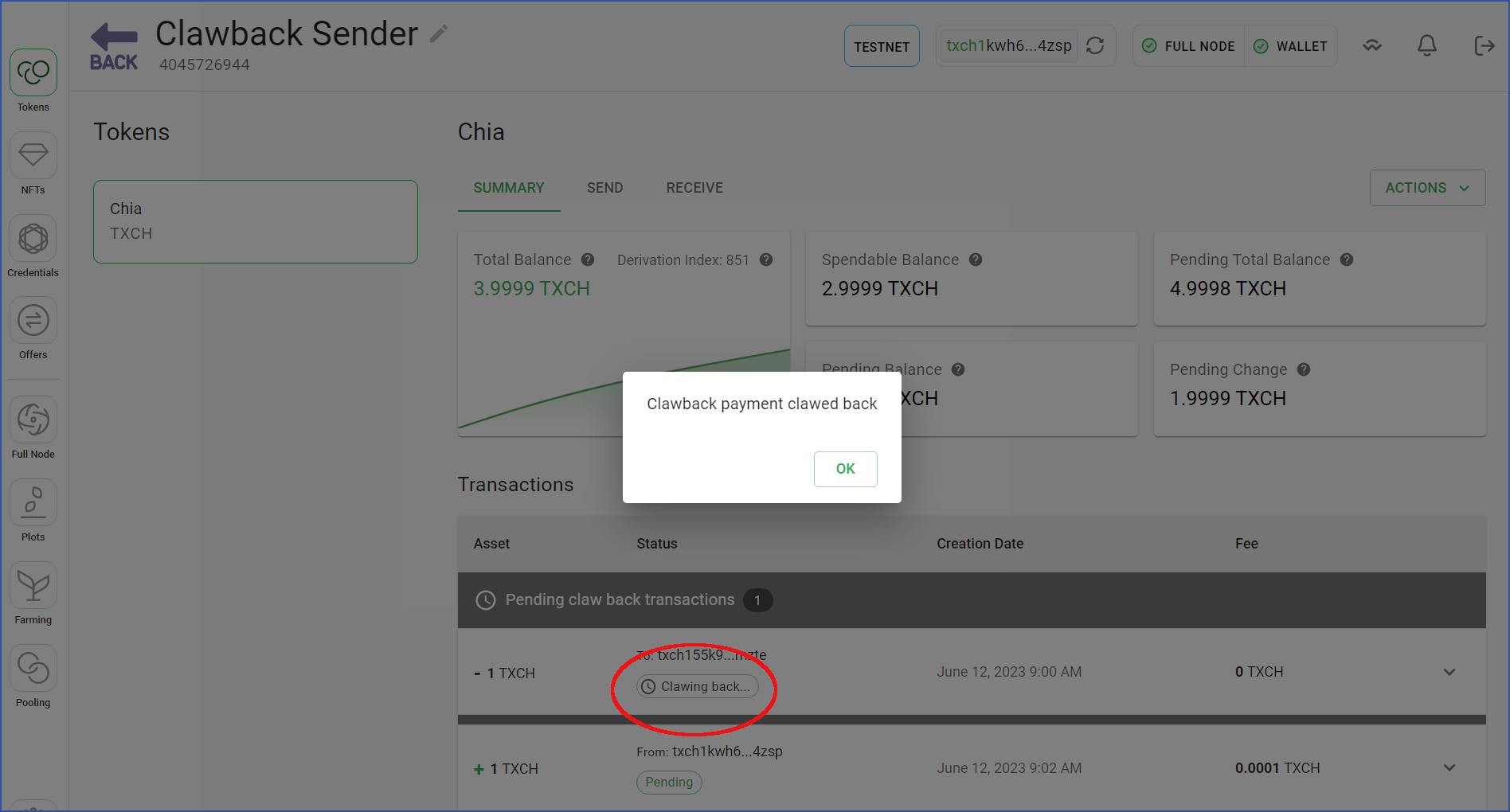
Task: Switch to the SEND tab
Action: [x=605, y=188]
